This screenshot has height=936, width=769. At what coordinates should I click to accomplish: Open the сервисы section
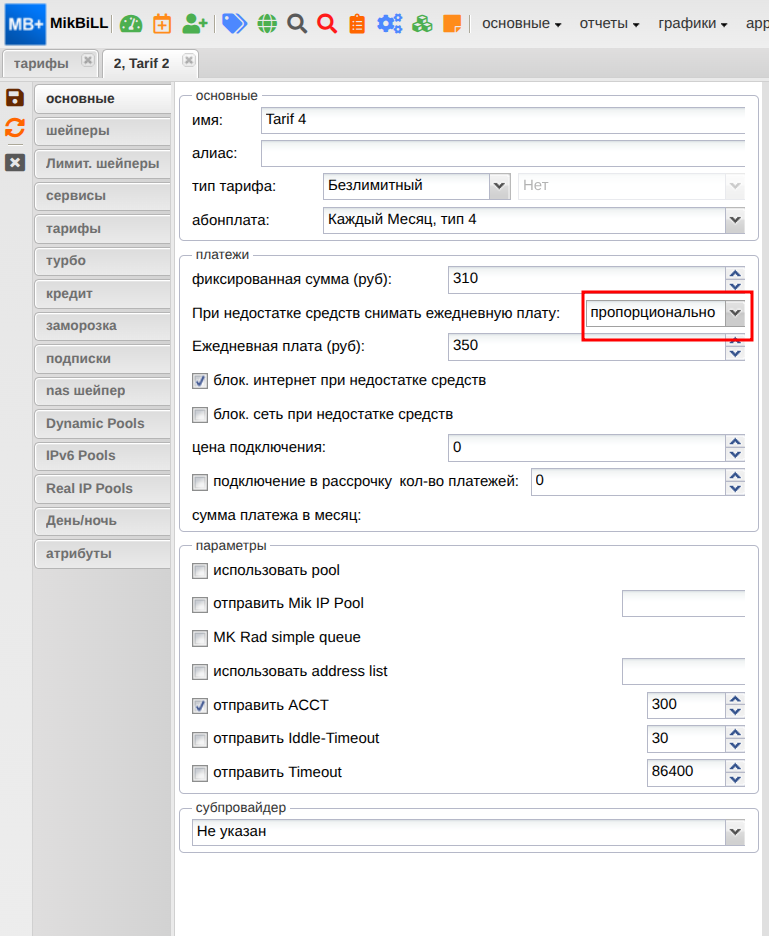(x=102, y=196)
